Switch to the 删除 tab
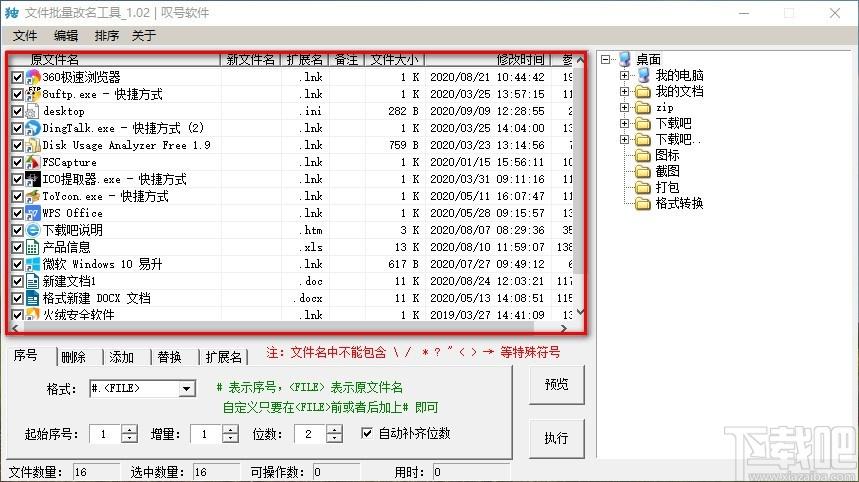859x482 pixels. [73, 357]
